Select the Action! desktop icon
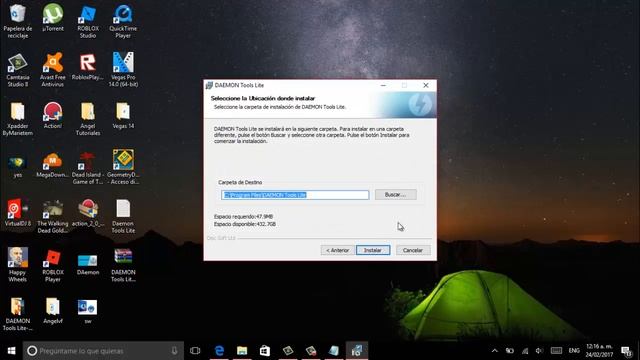 point(53,115)
